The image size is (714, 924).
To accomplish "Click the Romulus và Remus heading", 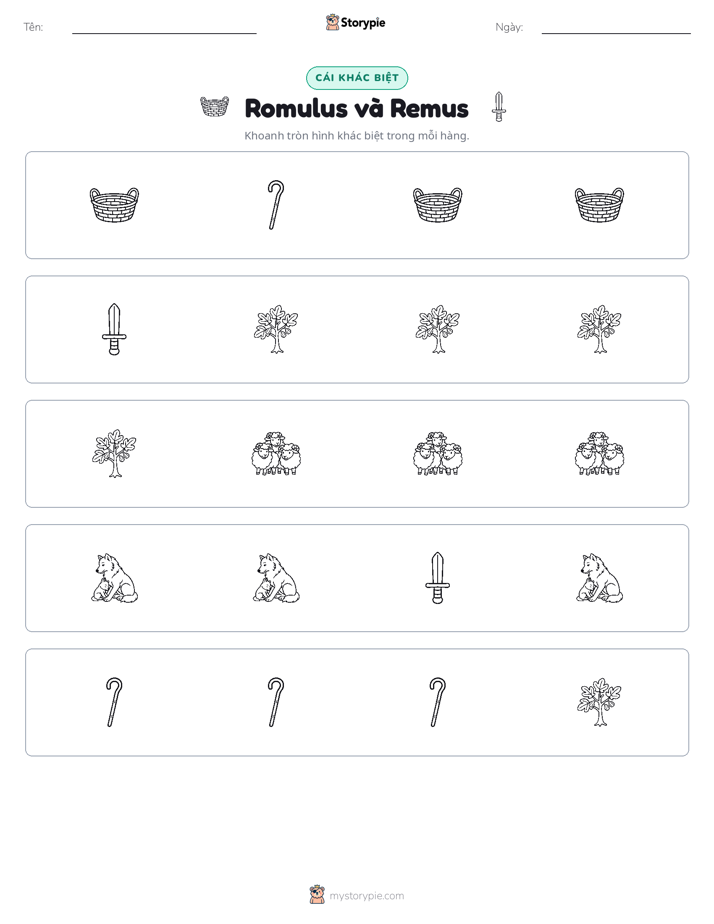I will [x=356, y=108].
